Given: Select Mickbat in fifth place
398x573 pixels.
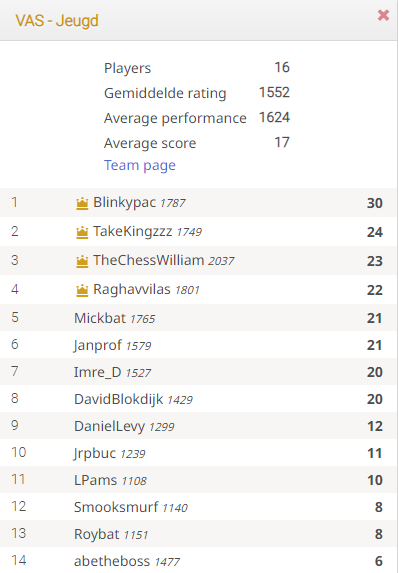Looking at the screenshot, I should (x=199, y=318).
